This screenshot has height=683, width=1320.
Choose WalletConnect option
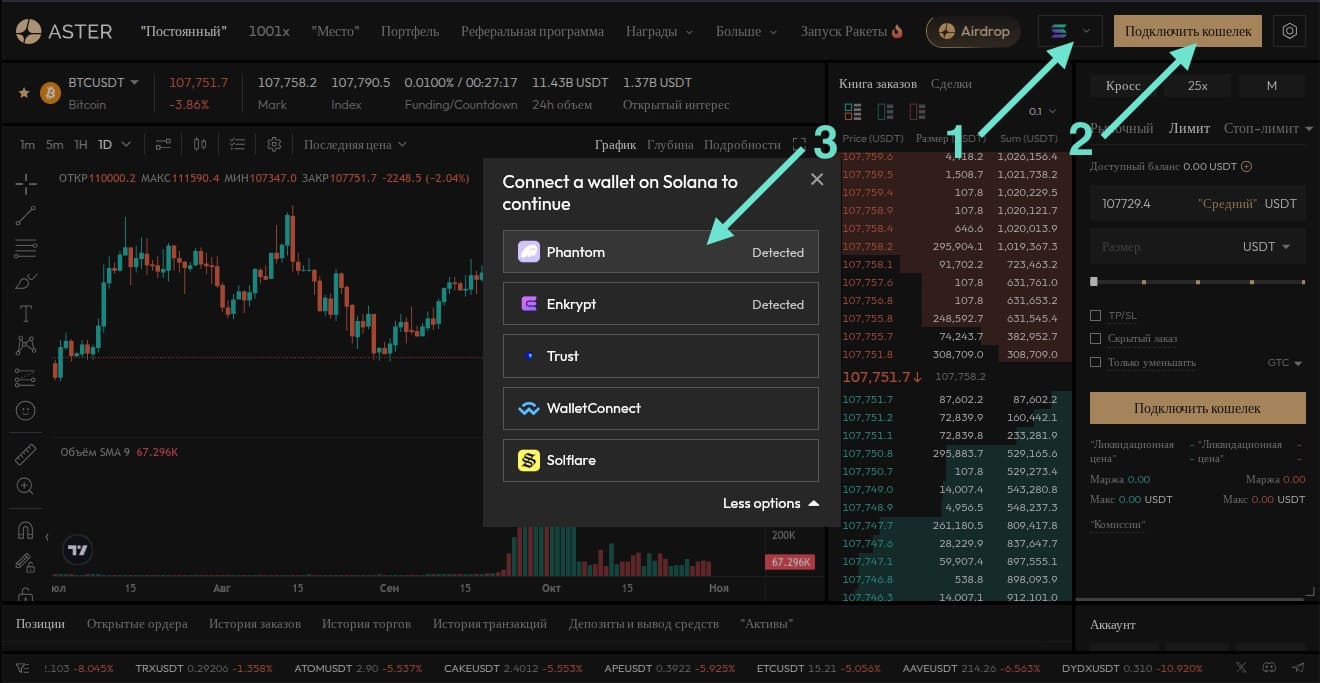(661, 408)
